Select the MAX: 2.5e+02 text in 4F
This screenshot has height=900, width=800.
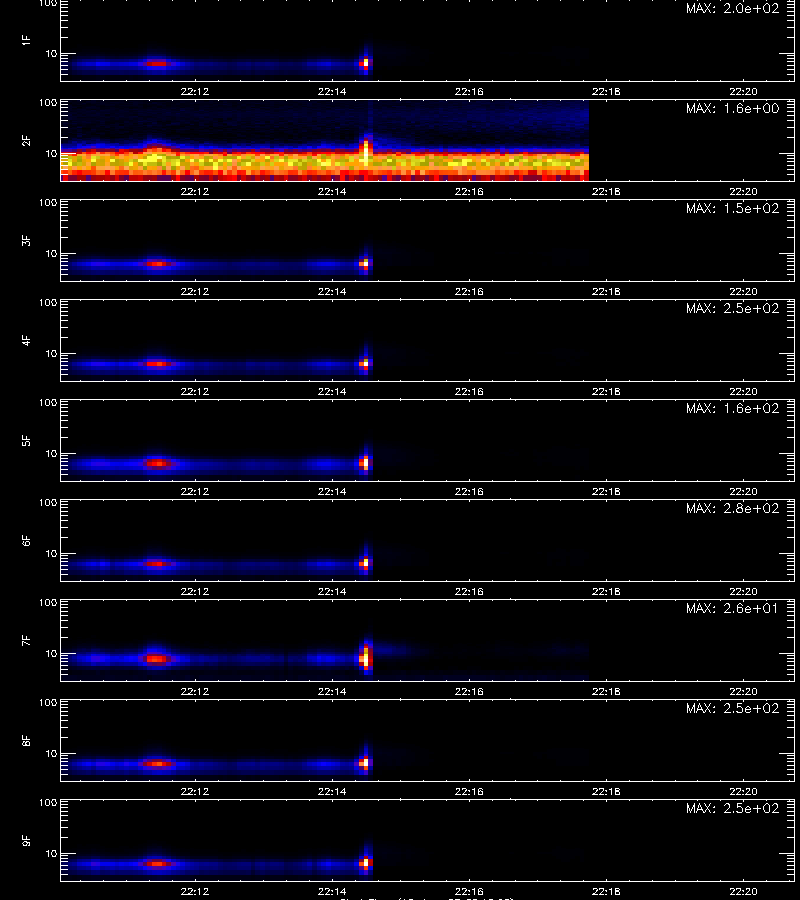pyautogui.click(x=732, y=308)
